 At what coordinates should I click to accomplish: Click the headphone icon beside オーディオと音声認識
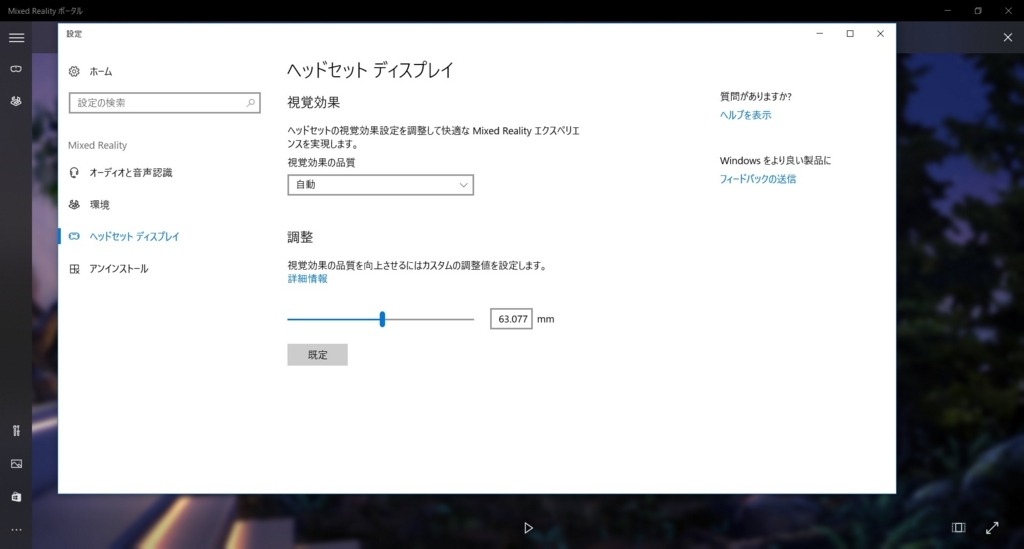point(74,172)
